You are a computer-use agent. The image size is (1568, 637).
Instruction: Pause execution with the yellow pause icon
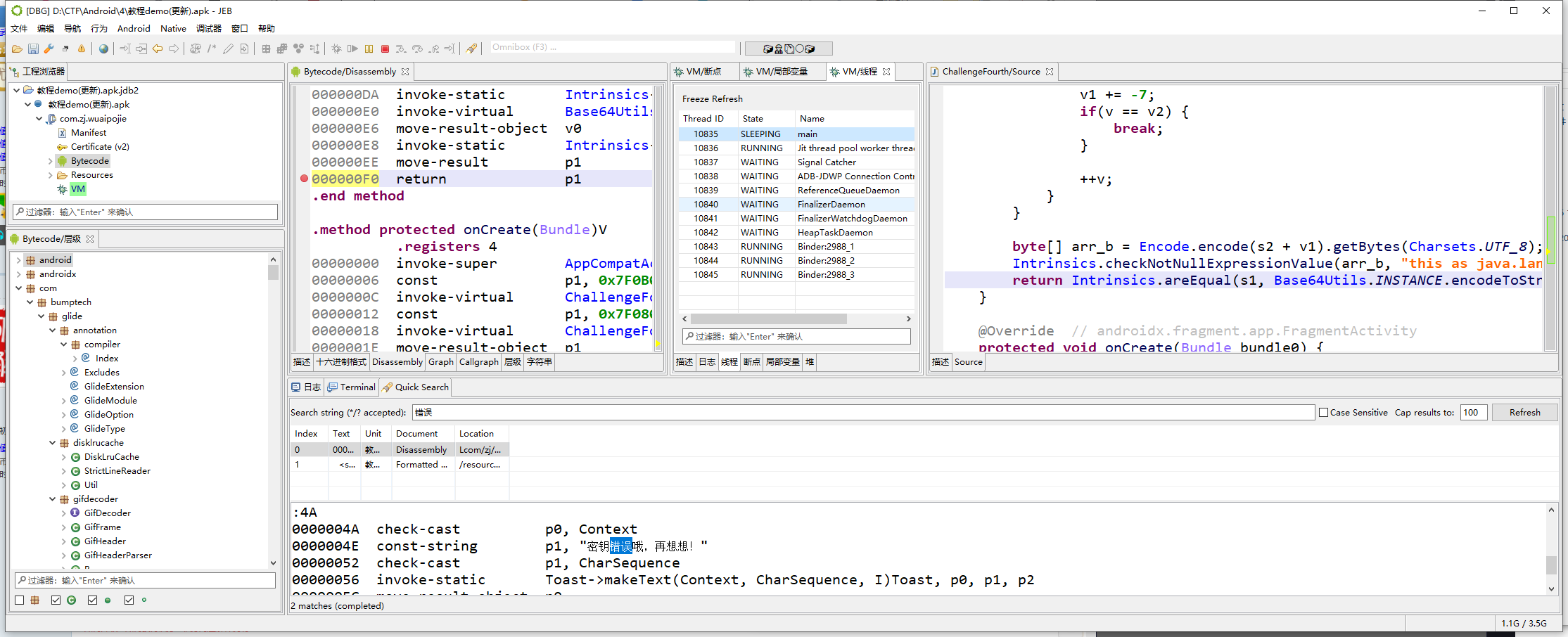[x=369, y=49]
